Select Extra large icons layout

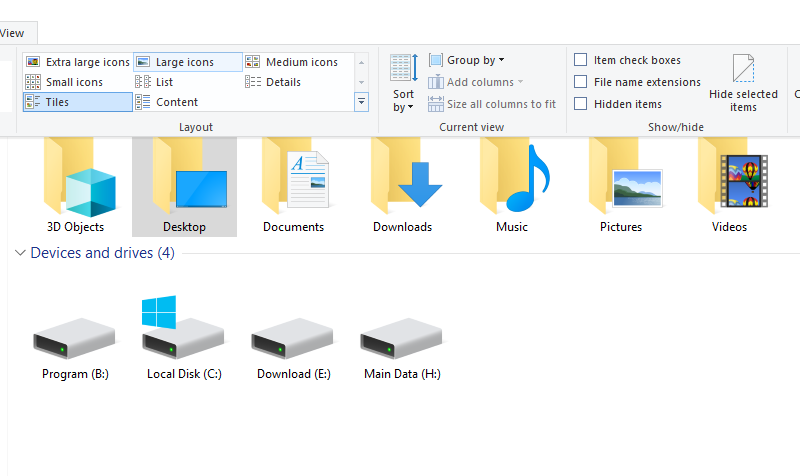click(x=78, y=62)
